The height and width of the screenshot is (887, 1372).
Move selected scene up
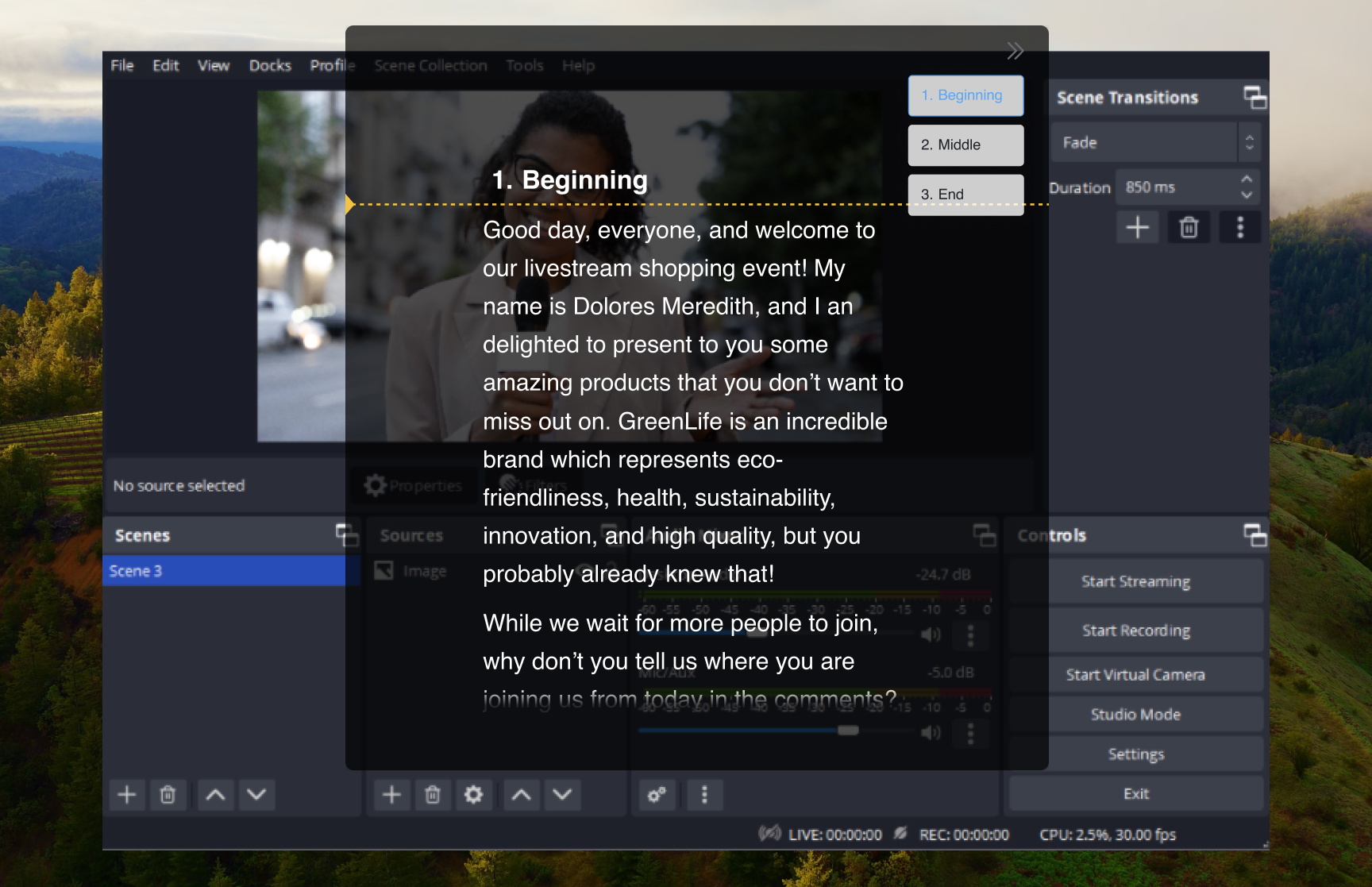click(215, 795)
